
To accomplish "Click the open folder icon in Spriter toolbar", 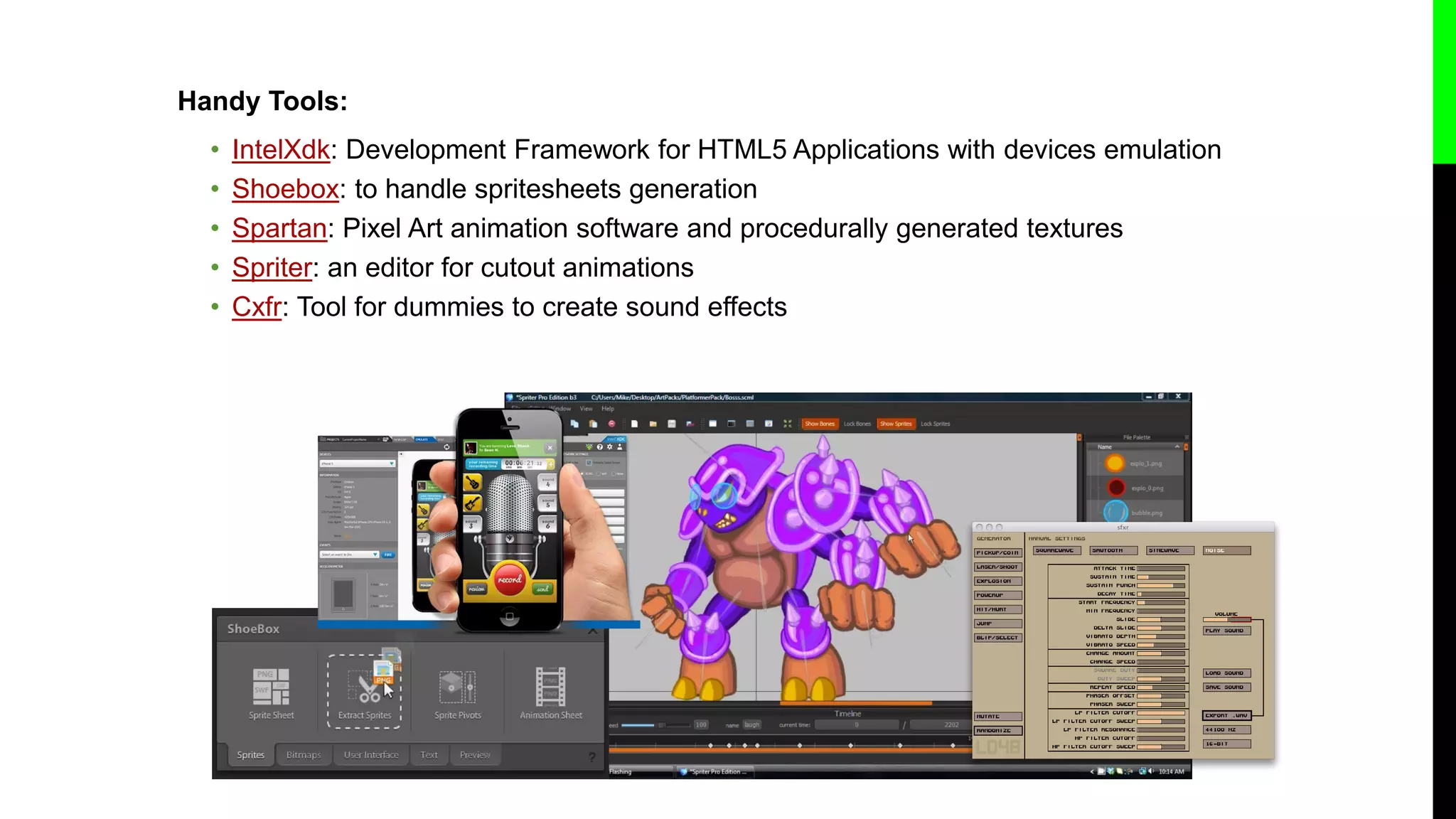I will click(653, 424).
